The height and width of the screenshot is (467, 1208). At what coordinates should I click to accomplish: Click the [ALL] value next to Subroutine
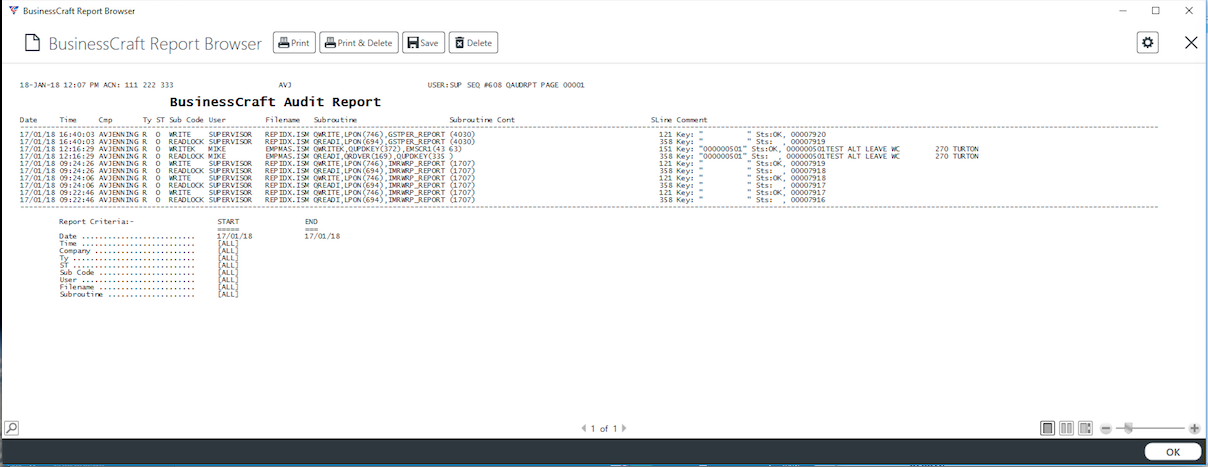pos(228,294)
